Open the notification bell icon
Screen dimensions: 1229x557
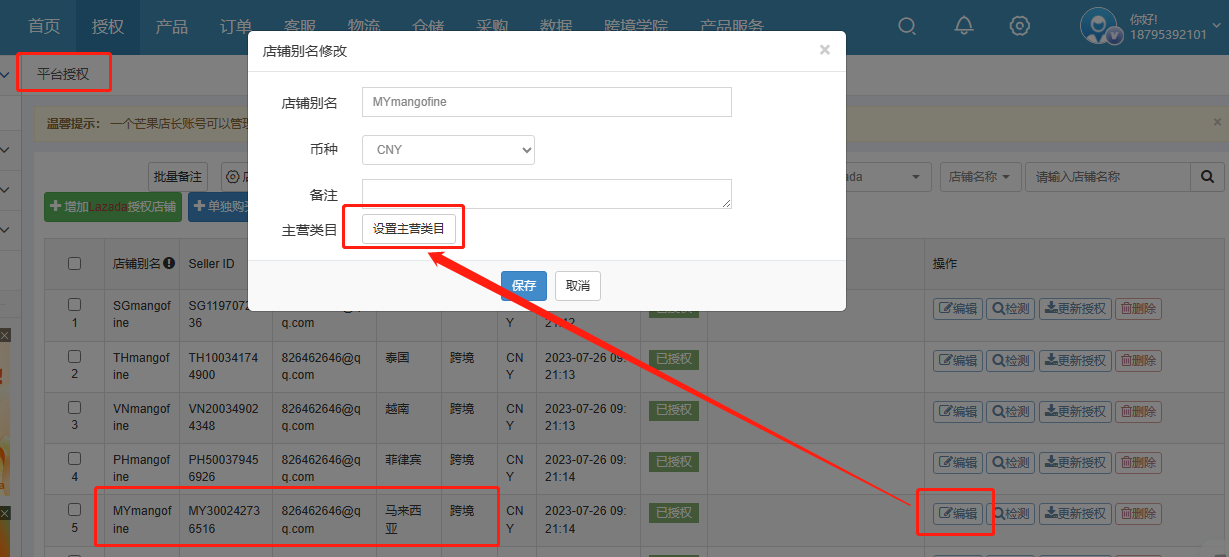963,26
